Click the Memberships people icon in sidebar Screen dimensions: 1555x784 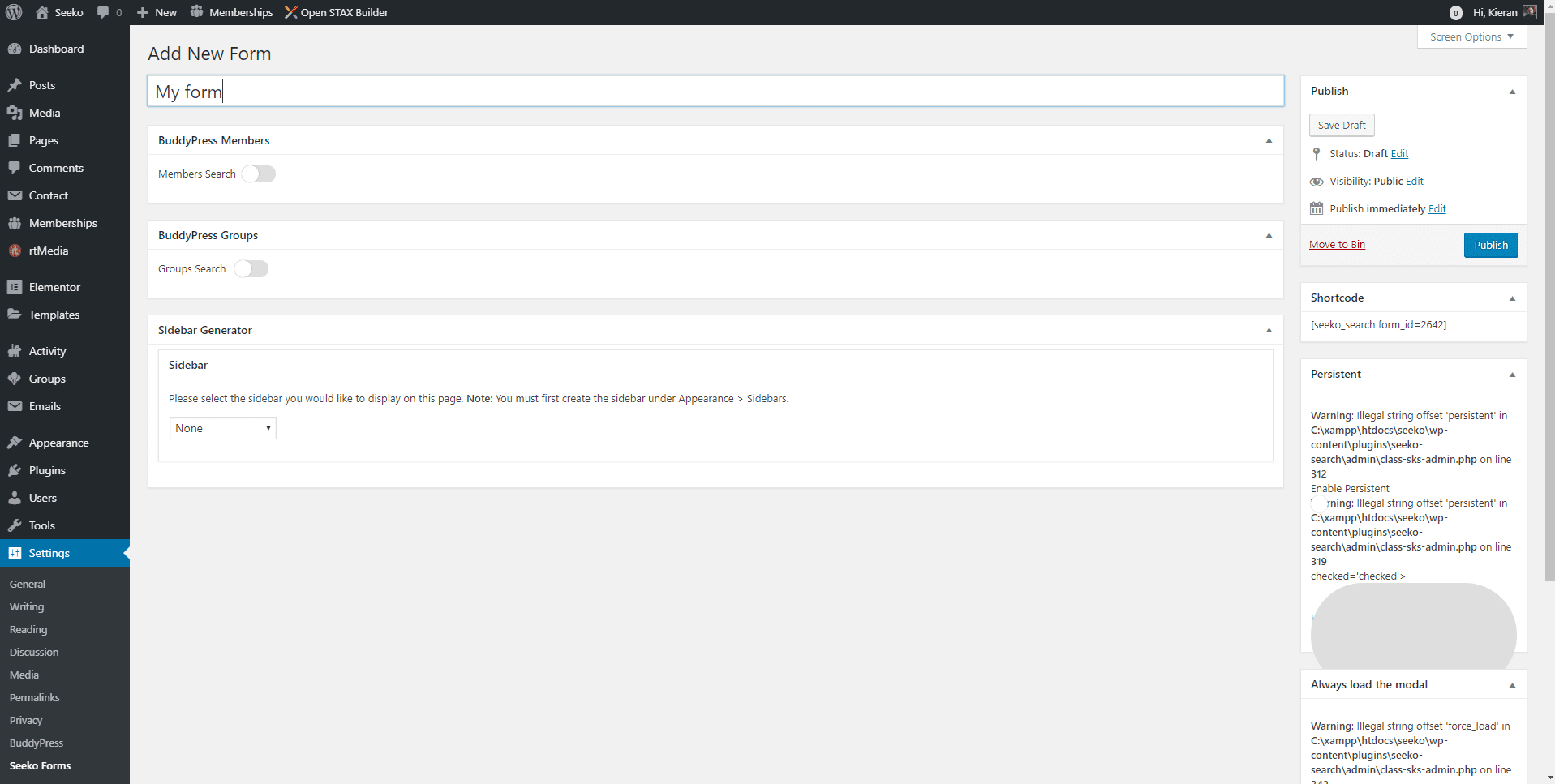coord(15,223)
